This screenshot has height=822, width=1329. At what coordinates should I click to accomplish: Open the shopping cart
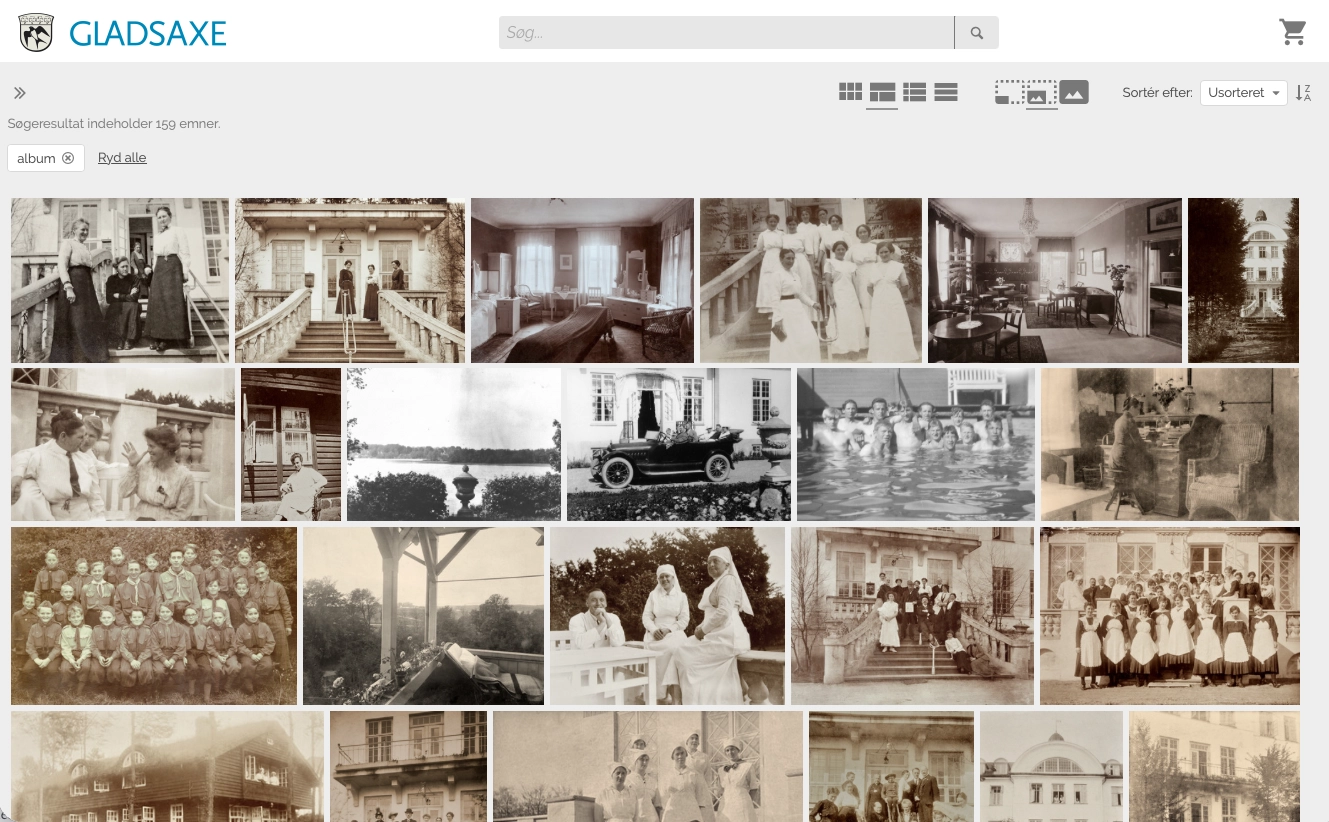(x=1293, y=32)
